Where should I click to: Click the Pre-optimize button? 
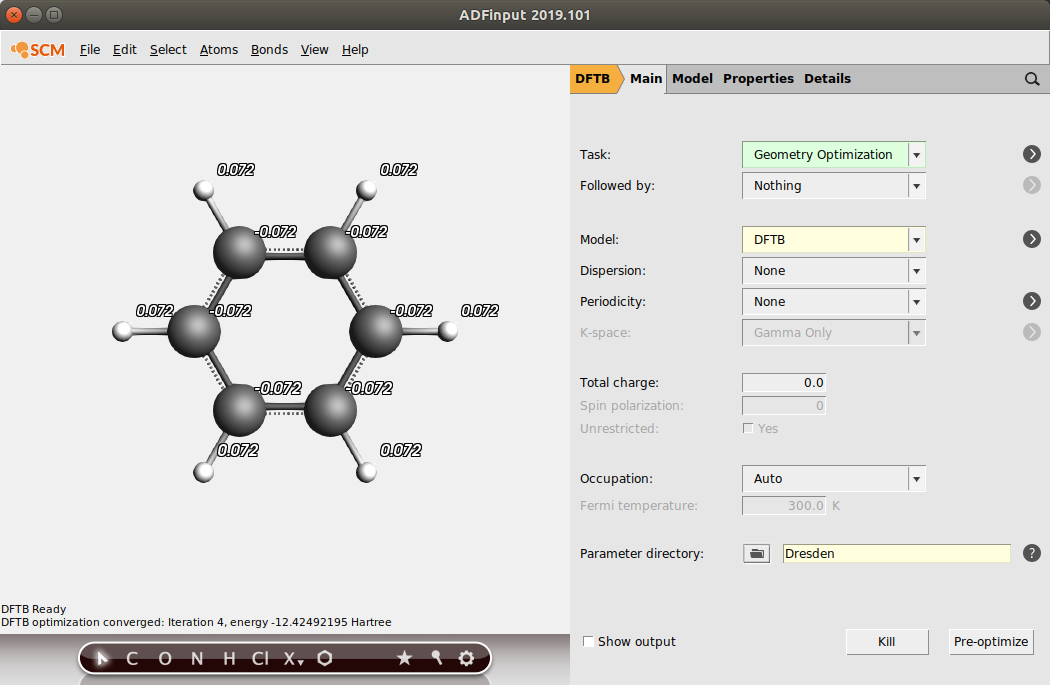click(x=990, y=641)
